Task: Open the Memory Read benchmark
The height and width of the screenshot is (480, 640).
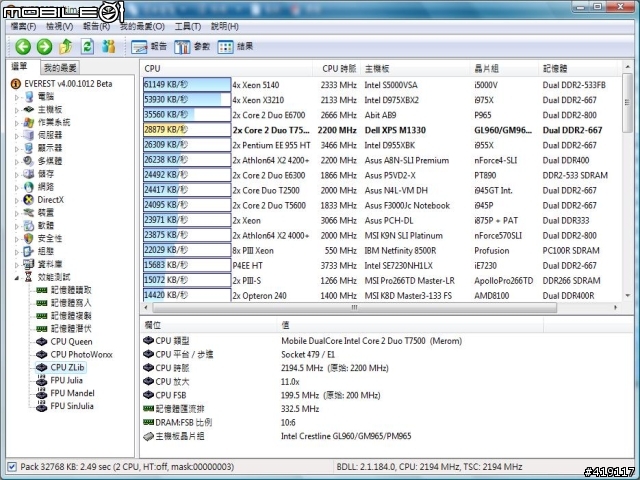Action: click(x=64, y=290)
